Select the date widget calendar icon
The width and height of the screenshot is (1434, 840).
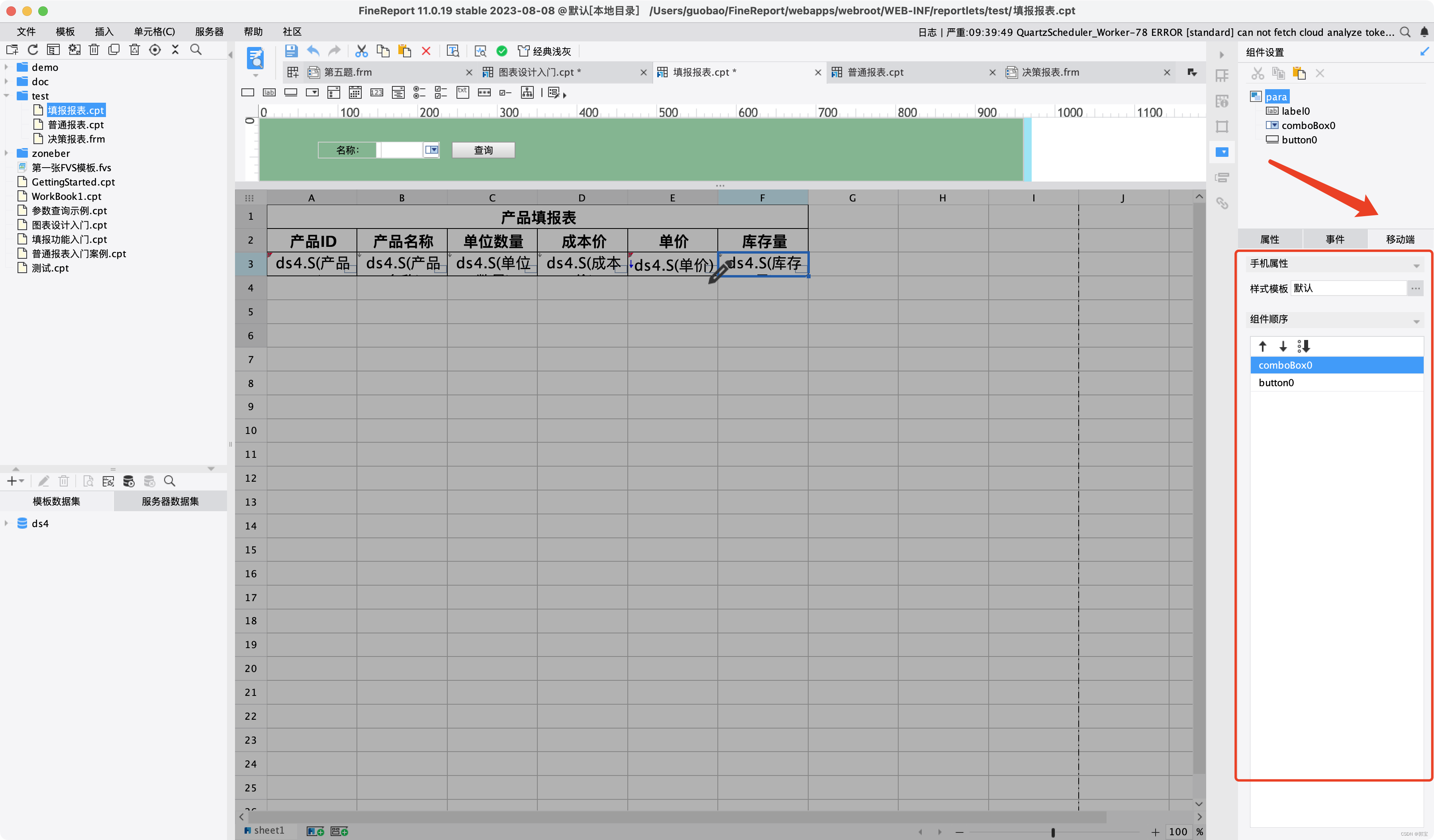click(x=355, y=93)
